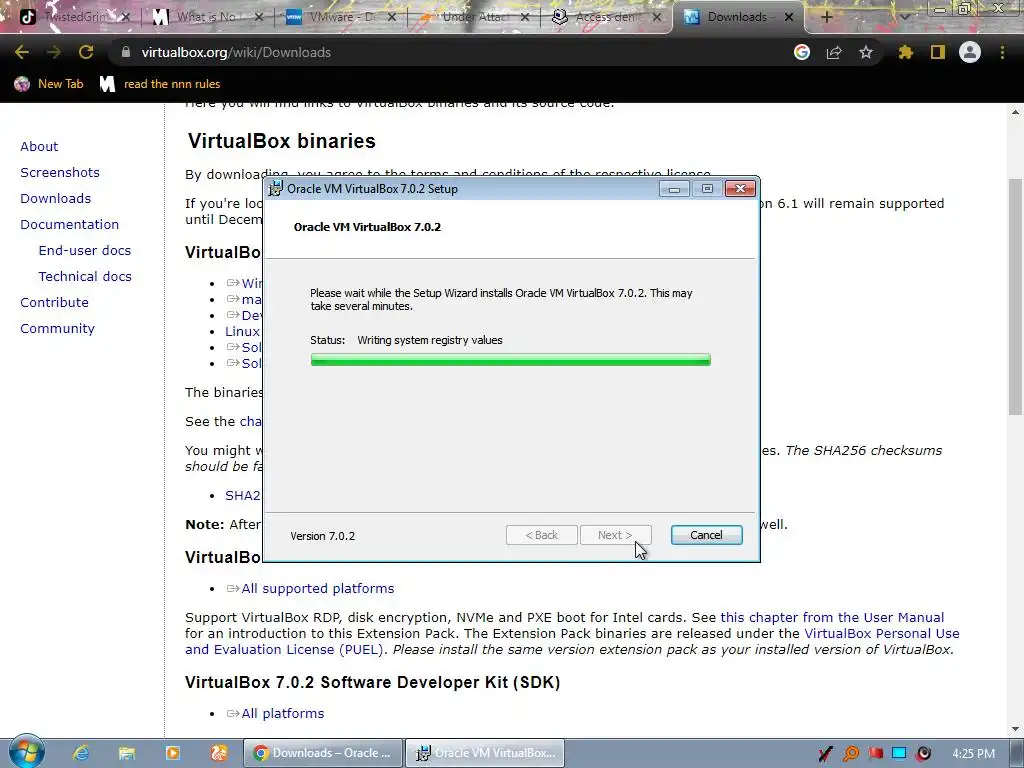Screen dimensions: 1024x768
Task: Open the clock showing 4:25 PM
Action: pos(974,754)
